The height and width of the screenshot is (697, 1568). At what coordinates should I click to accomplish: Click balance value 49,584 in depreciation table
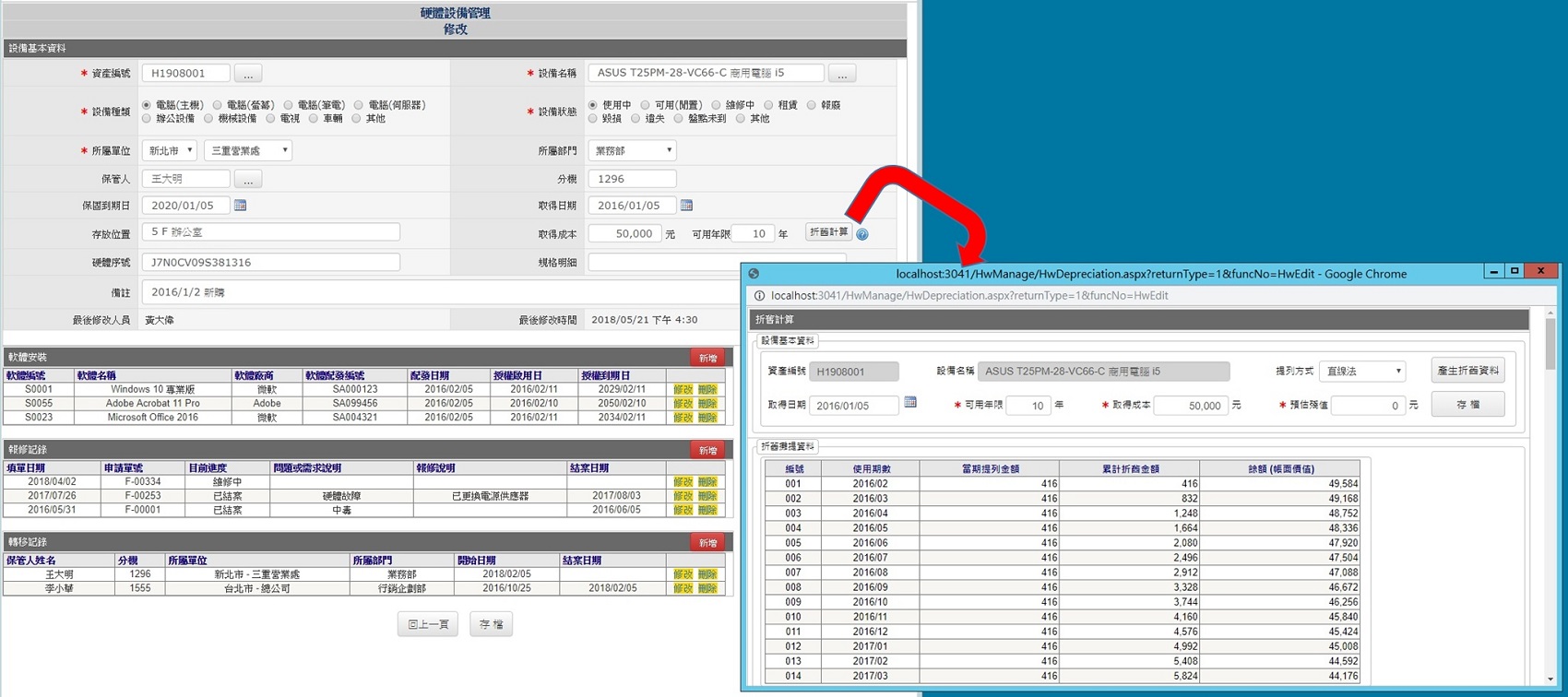pos(1279,484)
